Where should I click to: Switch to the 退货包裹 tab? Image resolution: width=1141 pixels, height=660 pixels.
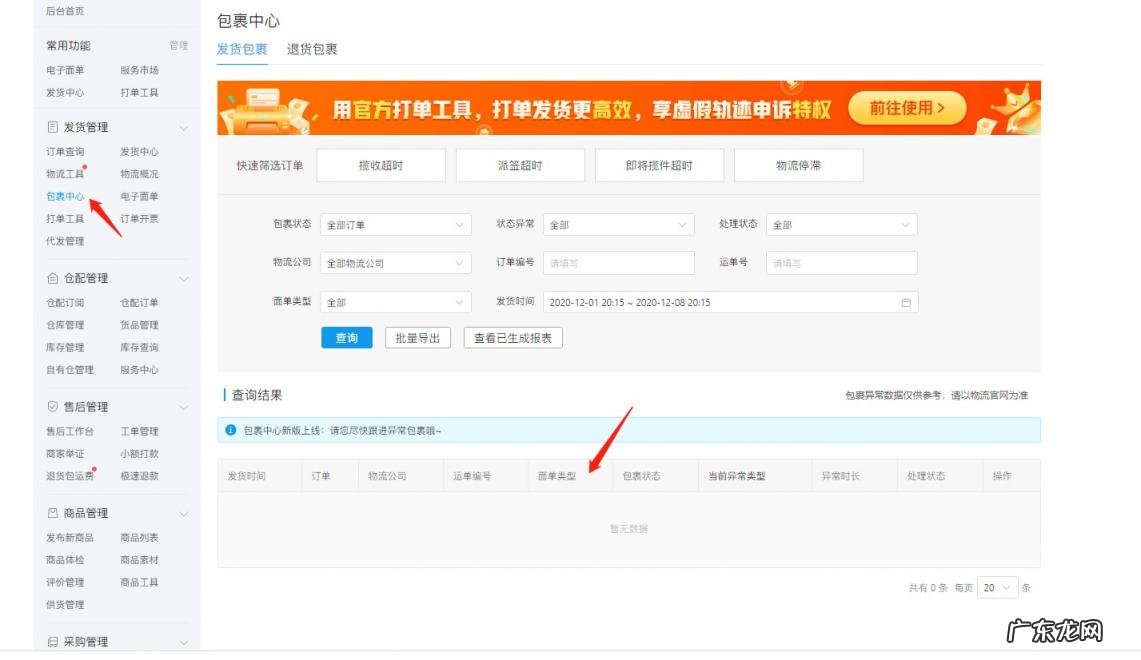[x=312, y=48]
